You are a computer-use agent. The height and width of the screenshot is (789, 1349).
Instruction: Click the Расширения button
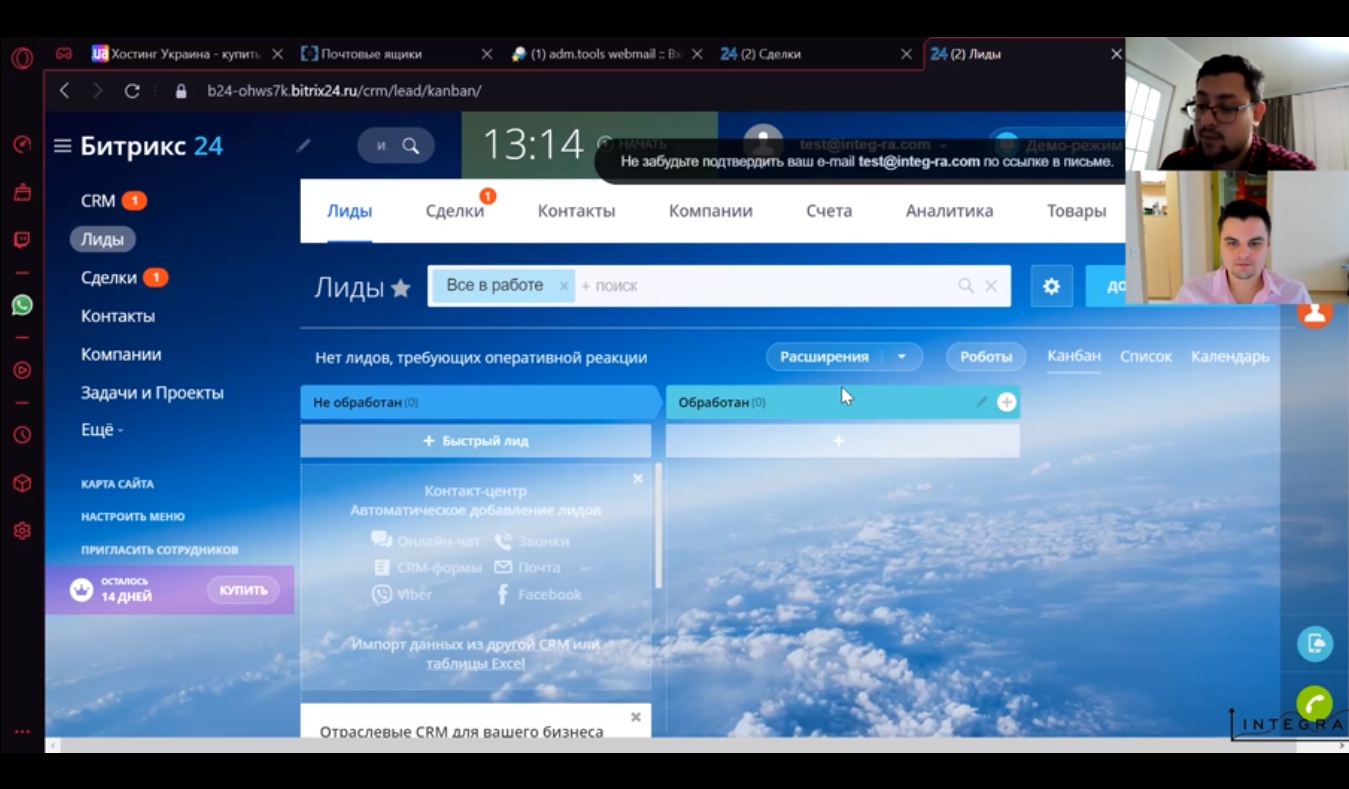(825, 357)
